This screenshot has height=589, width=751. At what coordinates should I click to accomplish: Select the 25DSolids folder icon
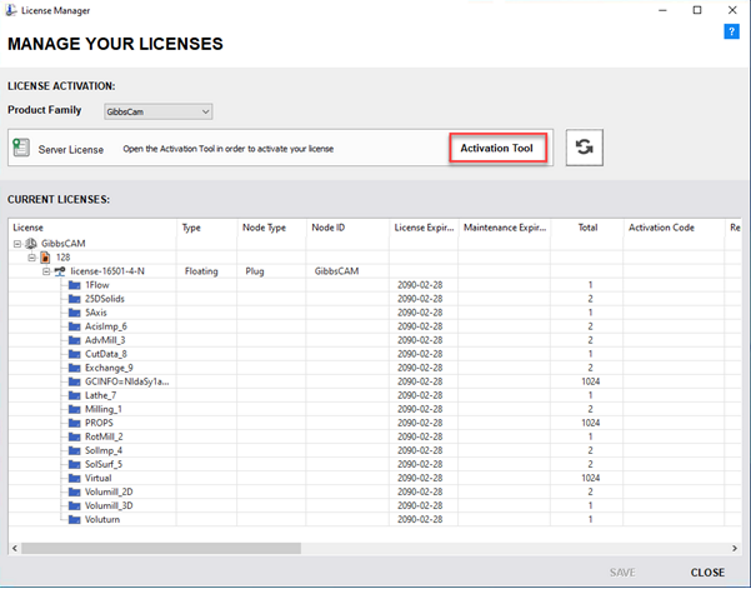[74, 299]
